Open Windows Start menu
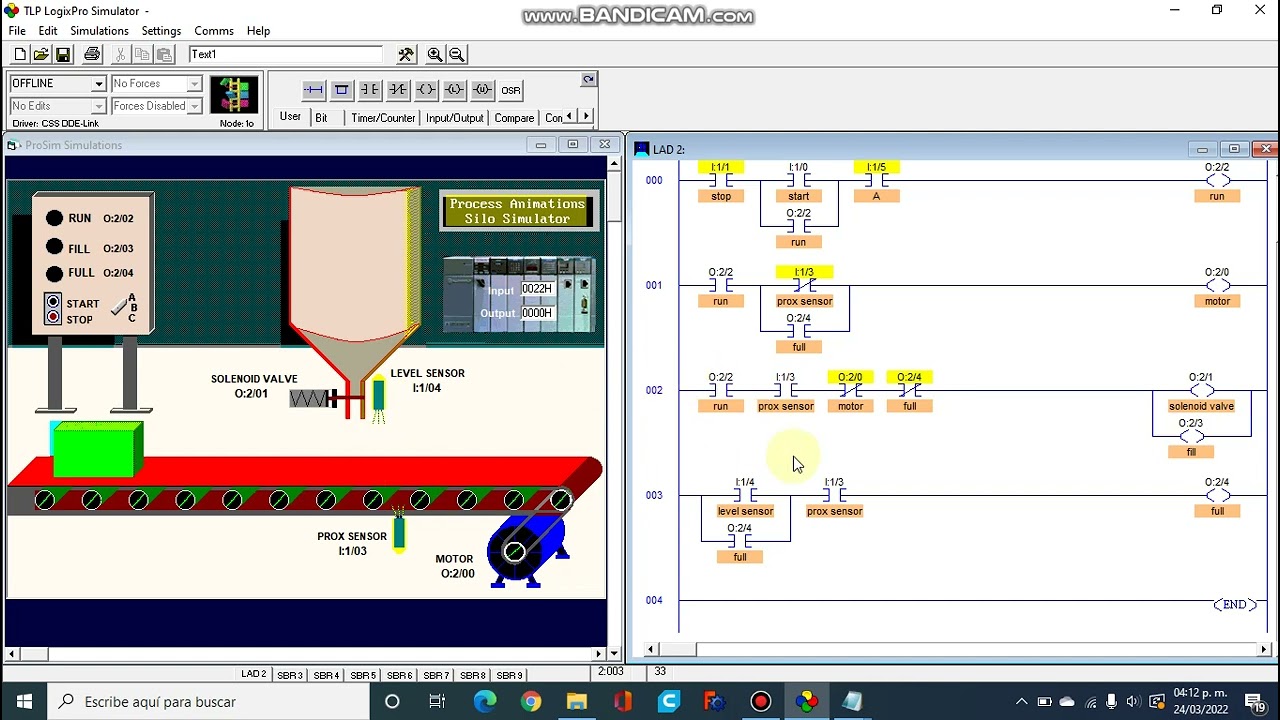Image resolution: width=1280 pixels, height=720 pixels. [x=24, y=702]
